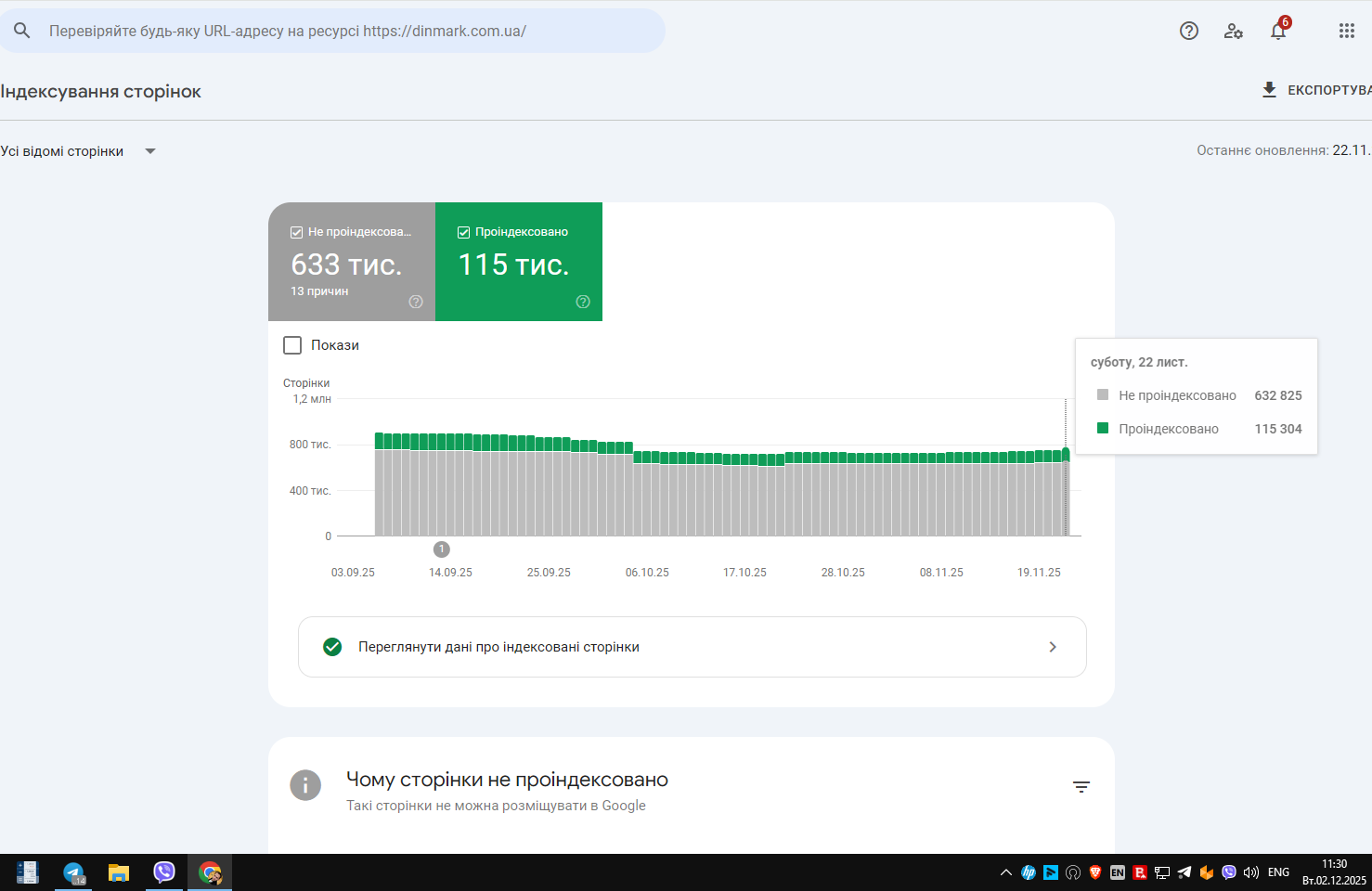Toggle the Не проіндексовано card checkbox

pyautogui.click(x=297, y=232)
